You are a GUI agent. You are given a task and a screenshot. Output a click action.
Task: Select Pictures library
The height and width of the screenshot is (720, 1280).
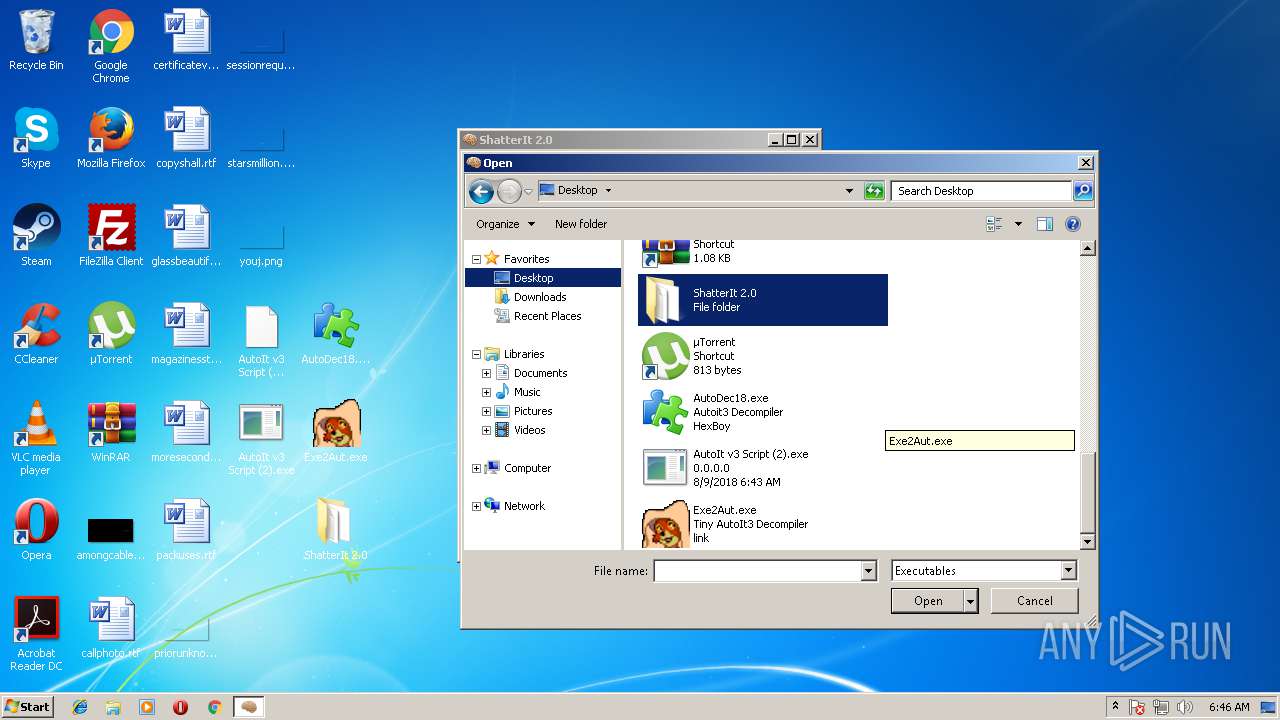pyautogui.click(x=533, y=411)
